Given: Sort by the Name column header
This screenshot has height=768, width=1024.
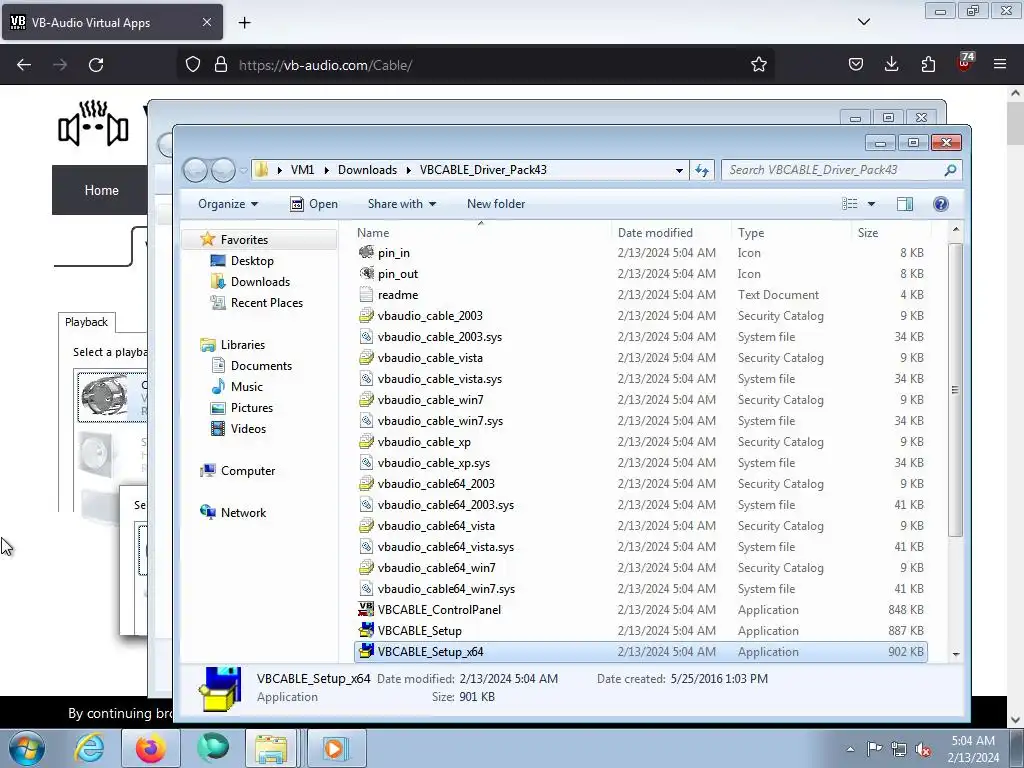Looking at the screenshot, I should tap(481, 232).
